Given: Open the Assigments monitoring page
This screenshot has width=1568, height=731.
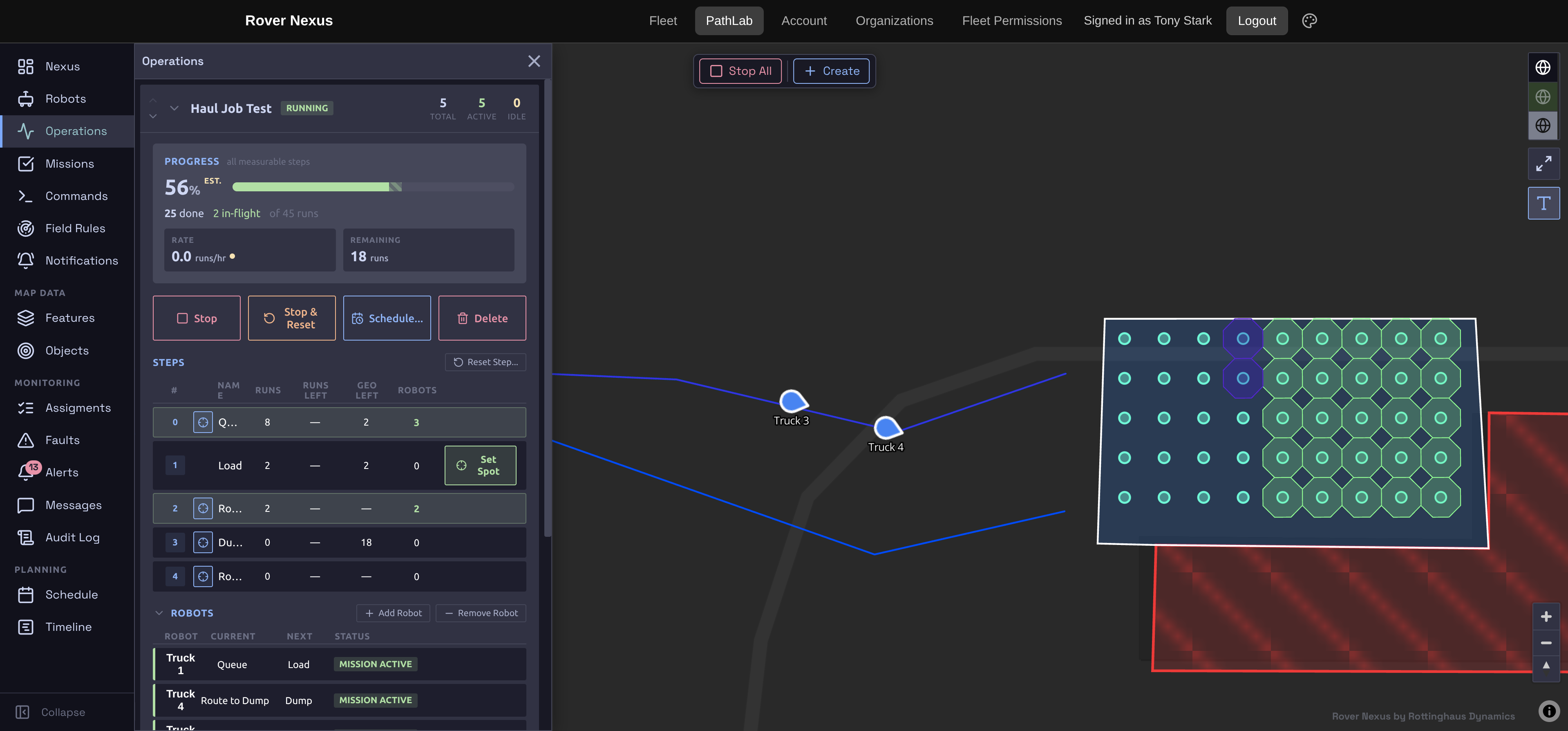Looking at the screenshot, I should (67, 408).
